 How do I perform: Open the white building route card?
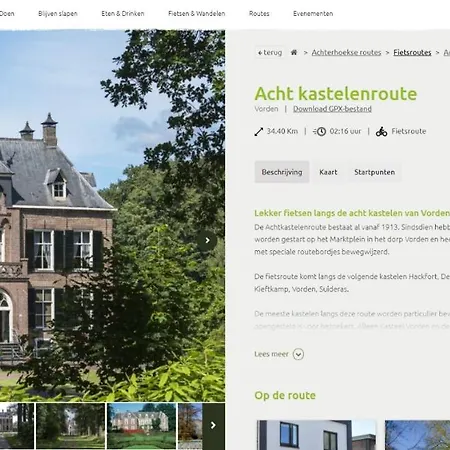pyautogui.click(x=316, y=435)
